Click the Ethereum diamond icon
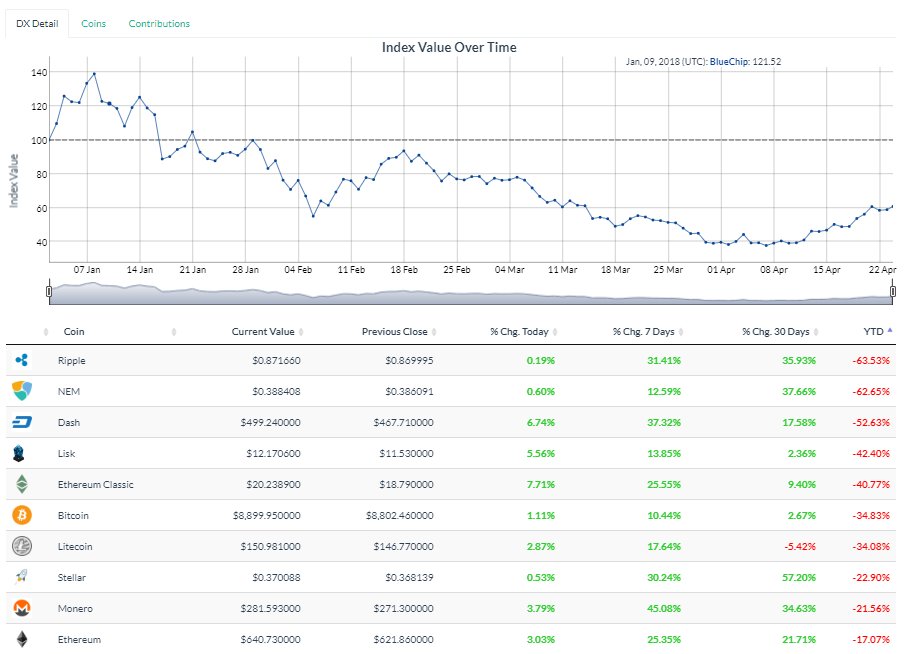 [24, 640]
